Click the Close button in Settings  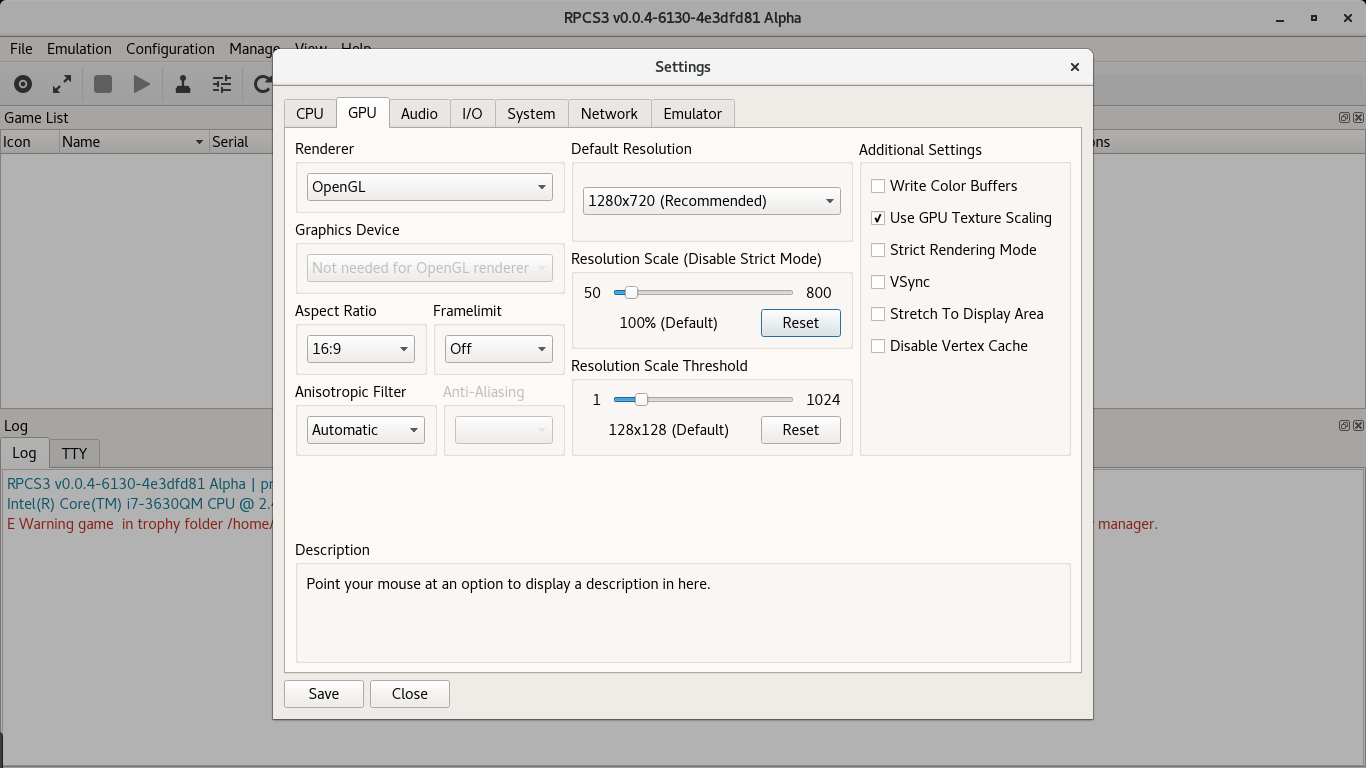410,694
